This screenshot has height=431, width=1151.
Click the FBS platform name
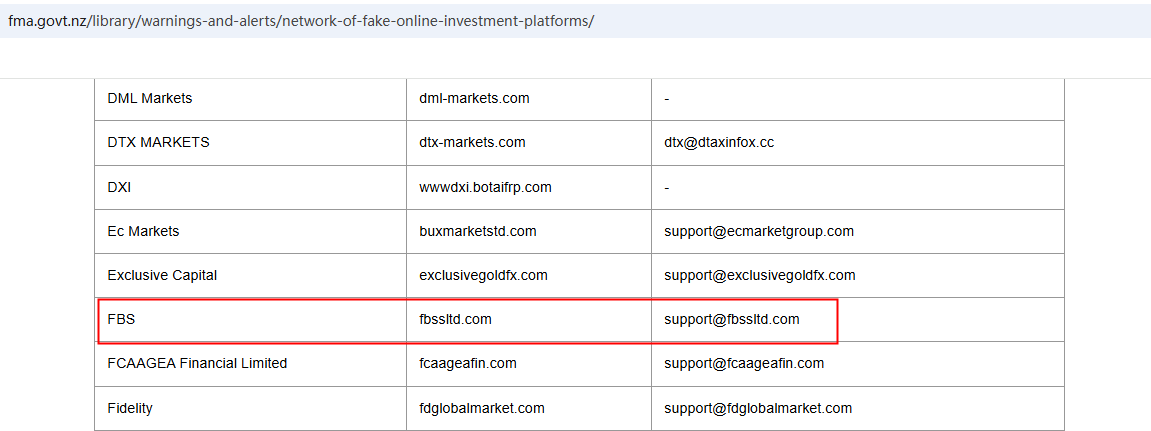click(121, 319)
